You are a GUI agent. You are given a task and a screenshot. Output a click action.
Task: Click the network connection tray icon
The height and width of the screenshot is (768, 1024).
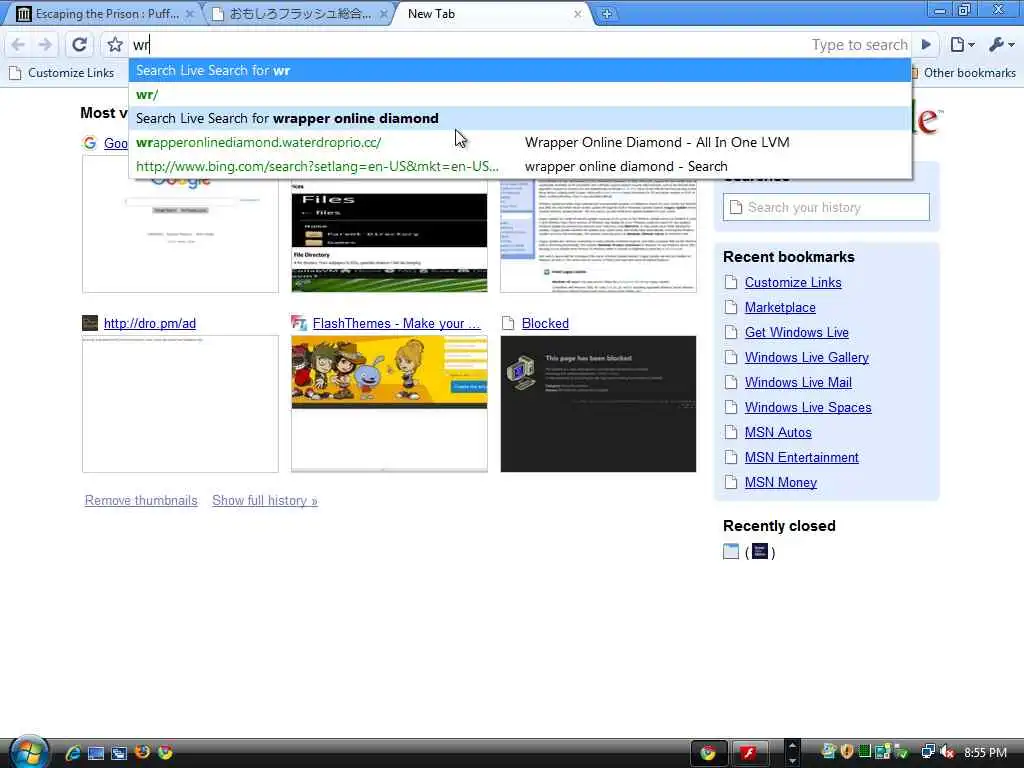927,752
